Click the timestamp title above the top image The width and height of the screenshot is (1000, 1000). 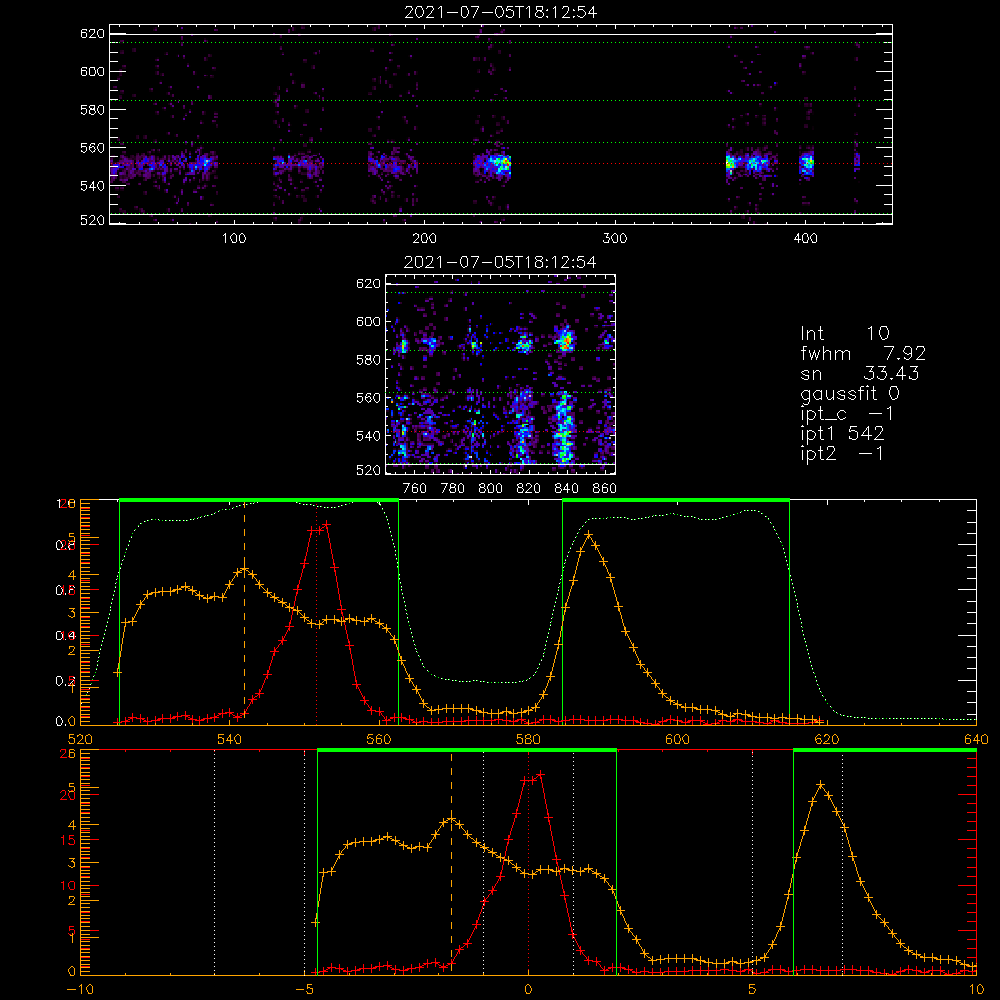click(501, 12)
